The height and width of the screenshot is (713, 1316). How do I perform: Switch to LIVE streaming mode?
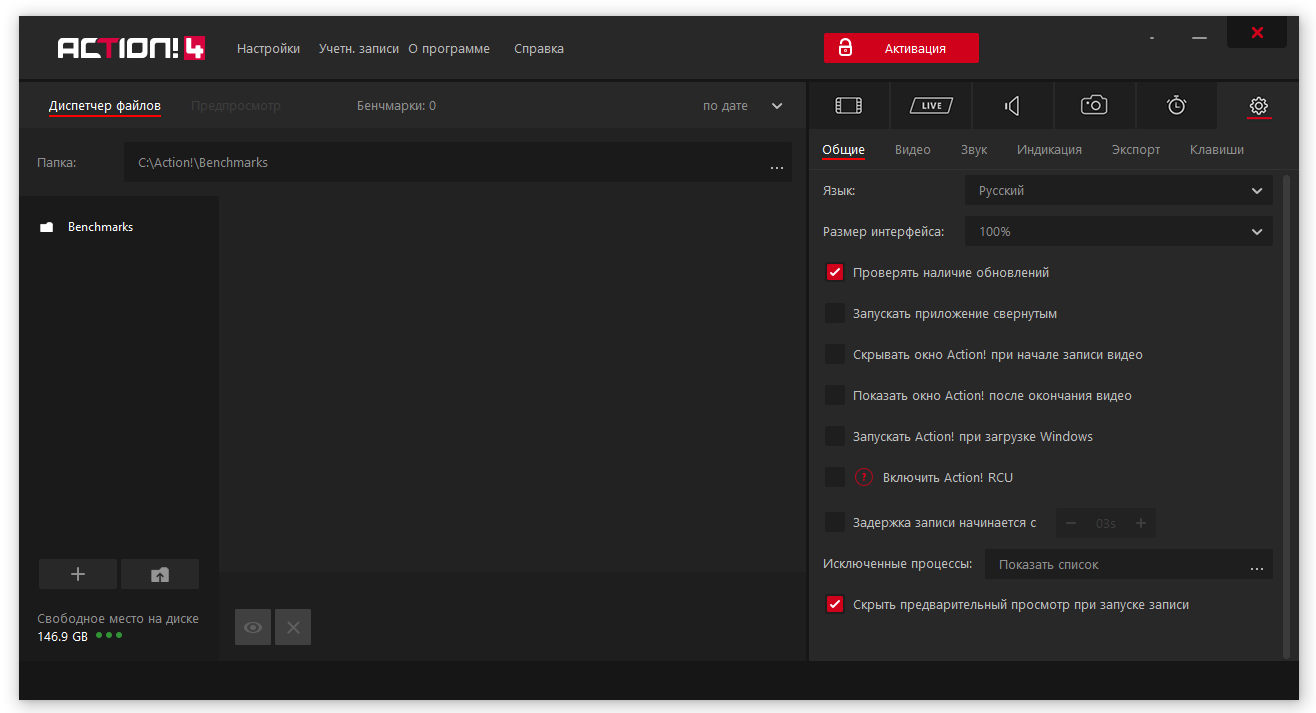(930, 105)
